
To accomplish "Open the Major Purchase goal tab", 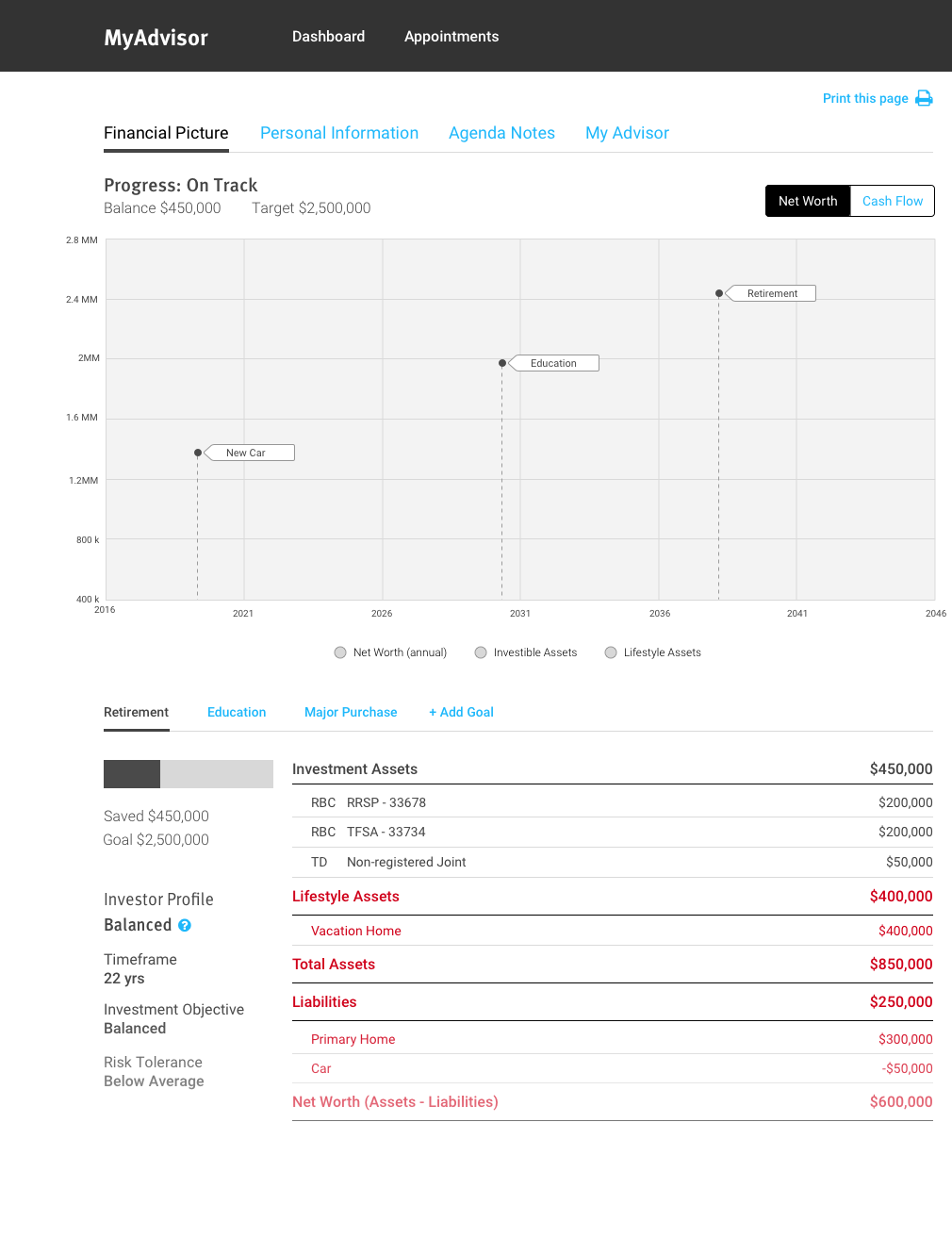I will point(351,712).
